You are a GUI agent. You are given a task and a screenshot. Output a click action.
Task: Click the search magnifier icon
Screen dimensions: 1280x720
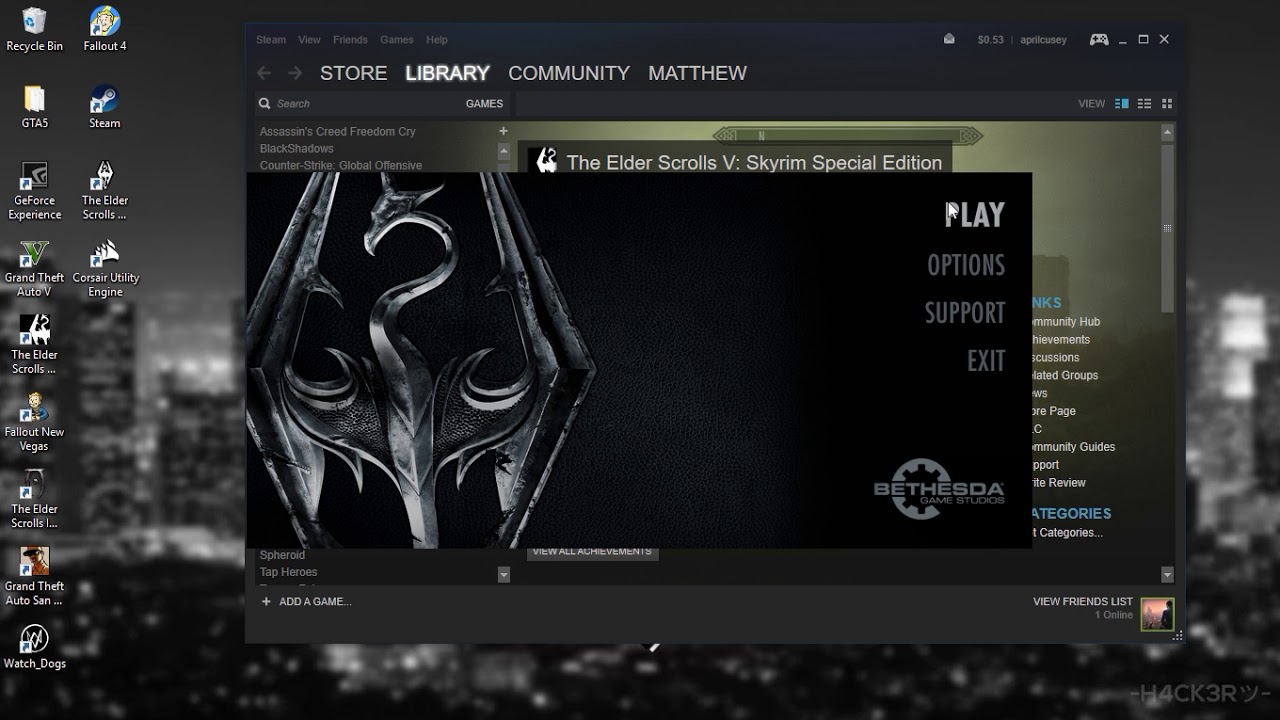[x=264, y=103]
